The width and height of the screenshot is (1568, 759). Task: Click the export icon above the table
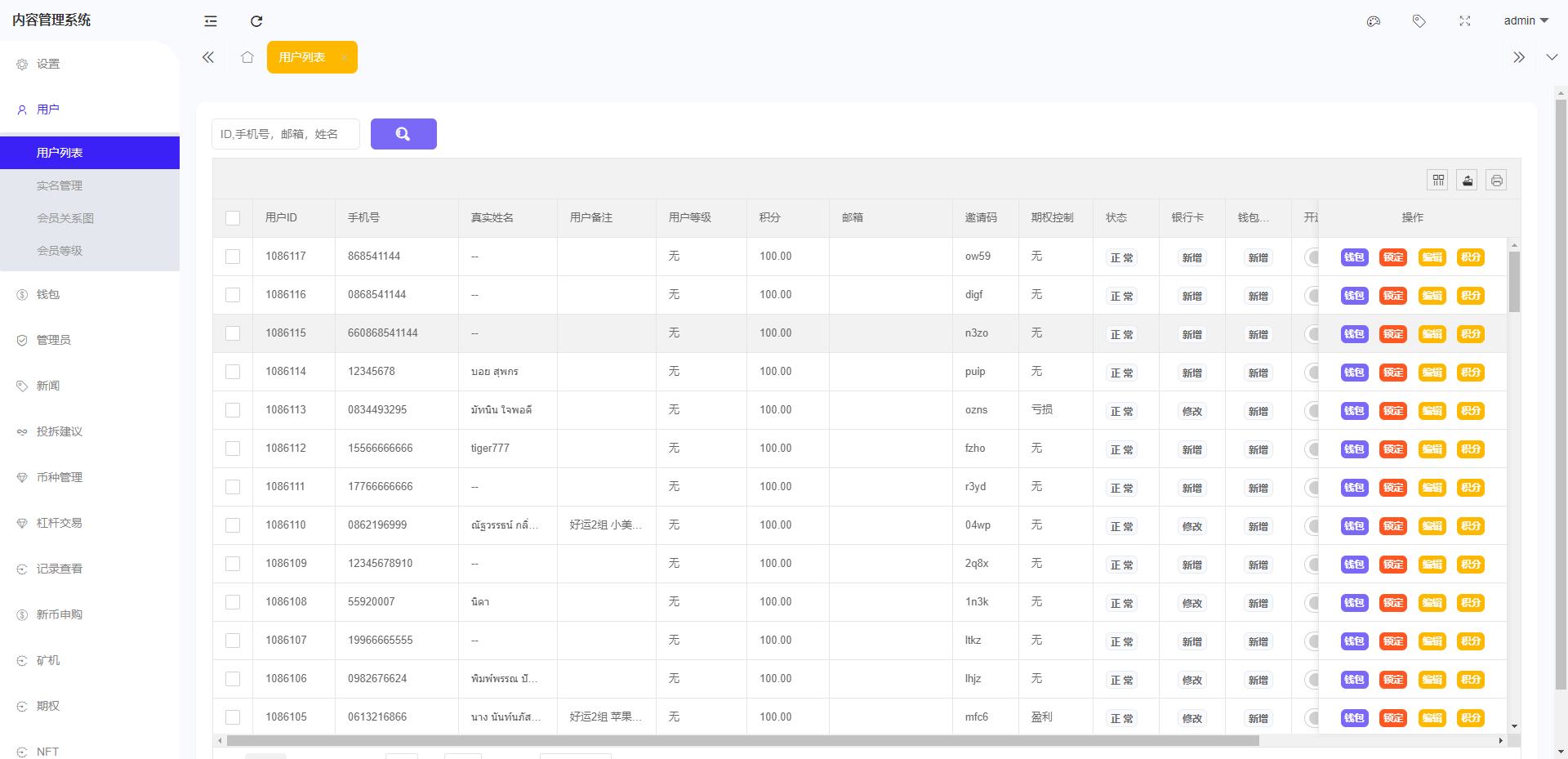point(1468,180)
